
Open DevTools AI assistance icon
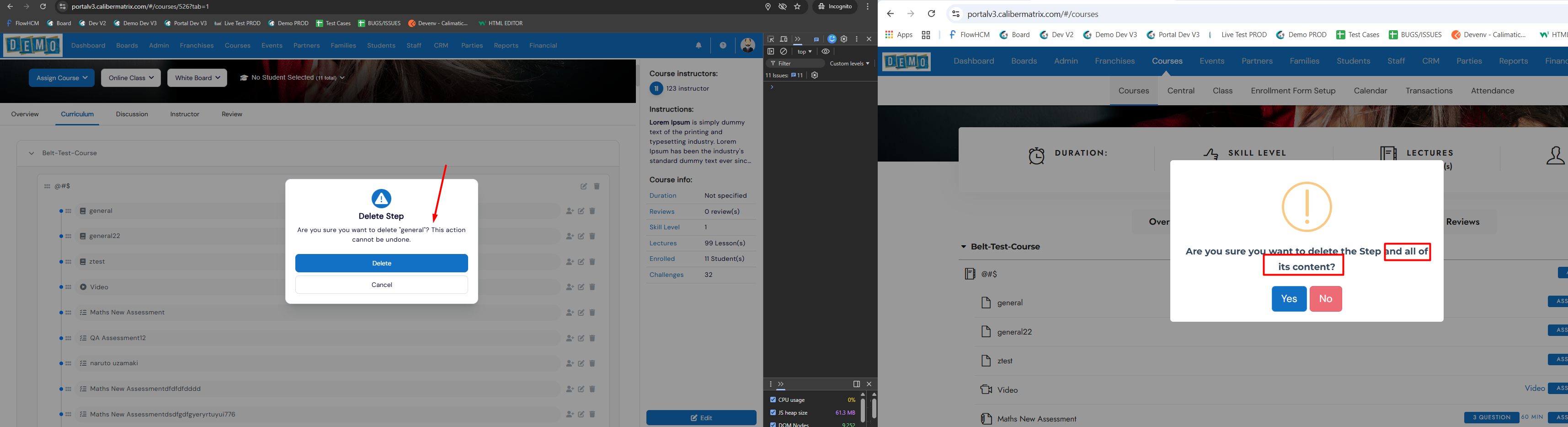coord(832,39)
